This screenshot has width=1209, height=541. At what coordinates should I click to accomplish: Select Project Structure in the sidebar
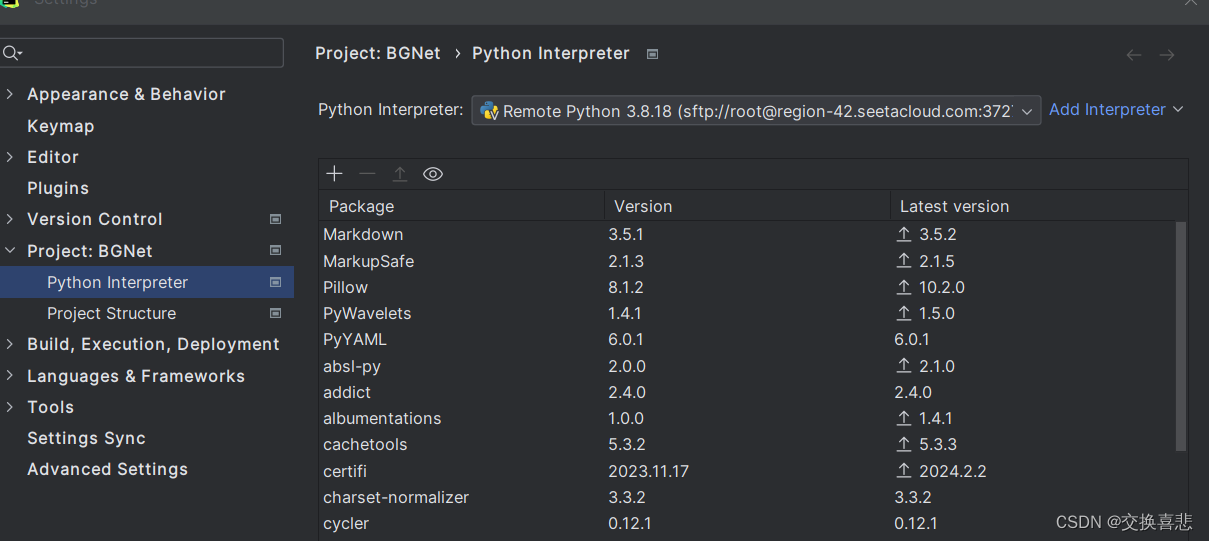point(111,313)
